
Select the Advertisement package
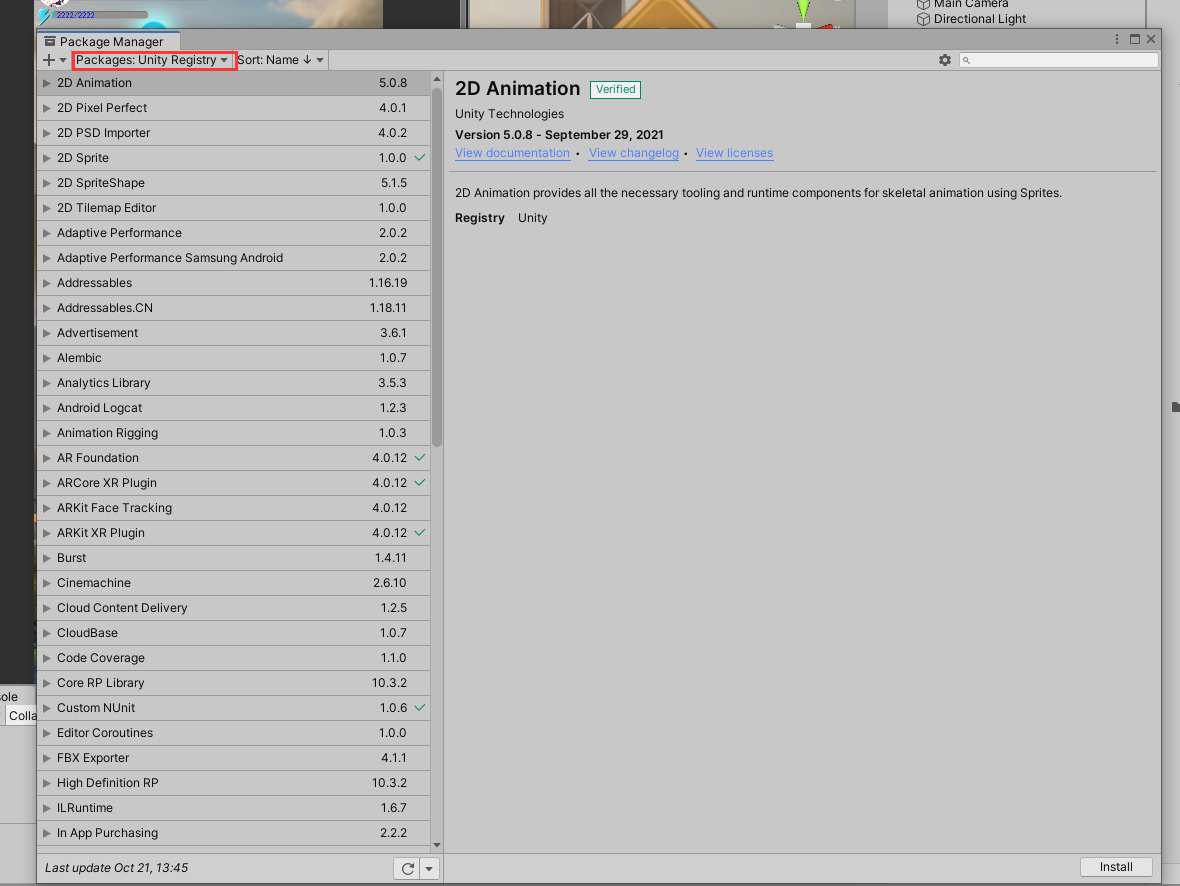(x=233, y=333)
